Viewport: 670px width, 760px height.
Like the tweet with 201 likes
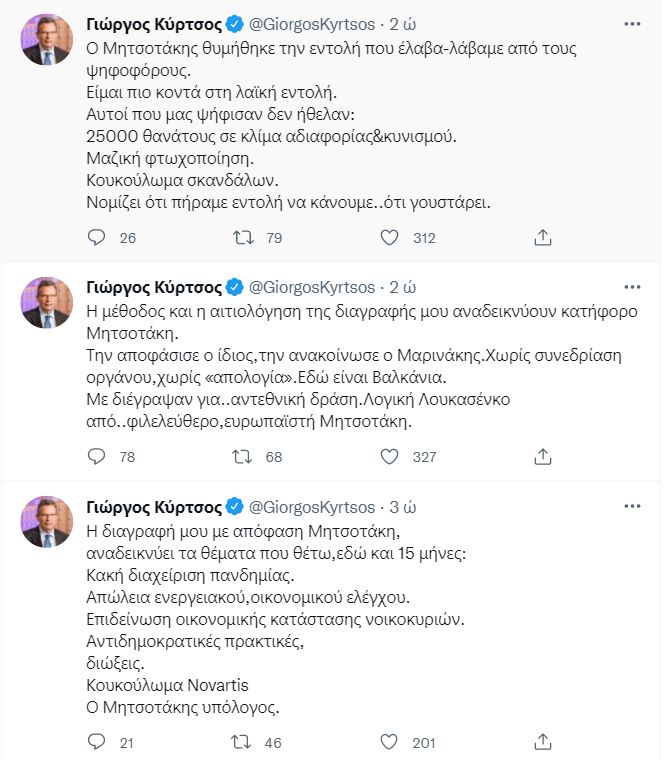392,741
